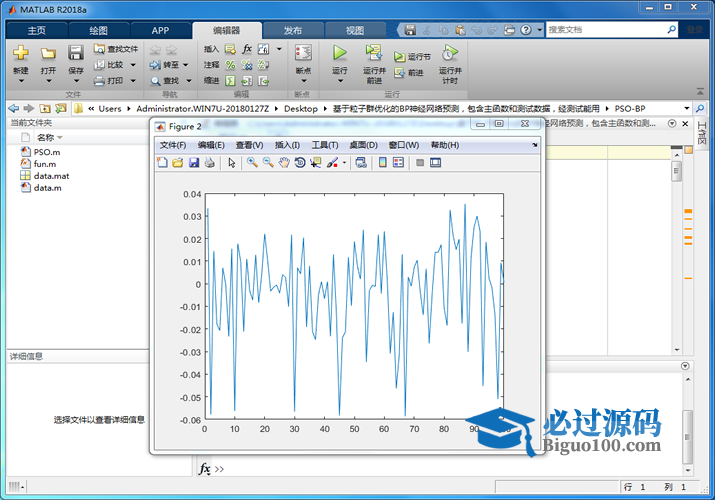Open the dropdown arrow under Open (打开)
The height and width of the screenshot is (500, 715).
tap(48, 81)
